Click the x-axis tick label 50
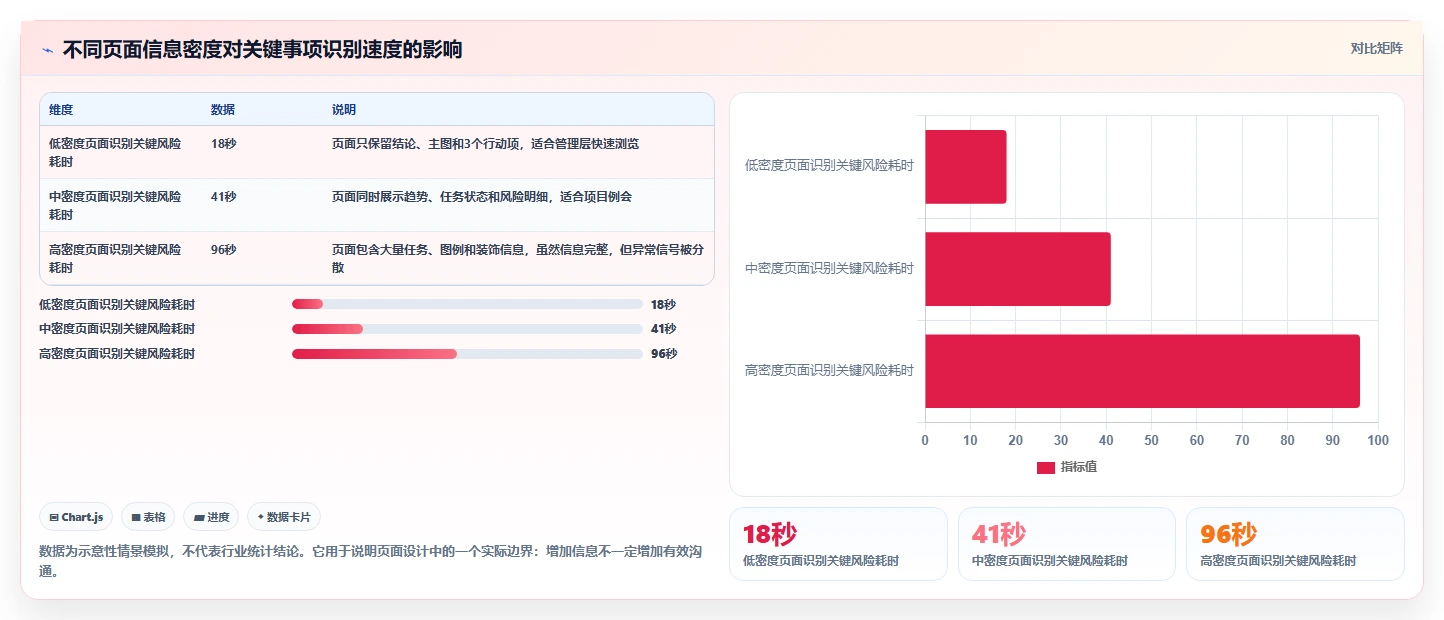Image resolution: width=1444 pixels, height=620 pixels. [1151, 441]
